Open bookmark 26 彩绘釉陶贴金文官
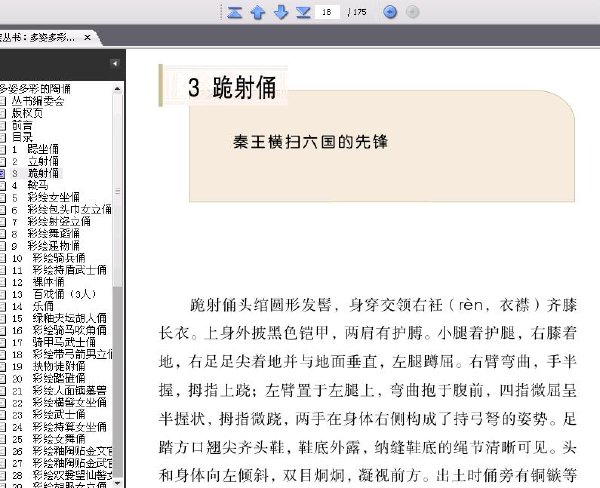The image size is (600, 488). coord(62,451)
